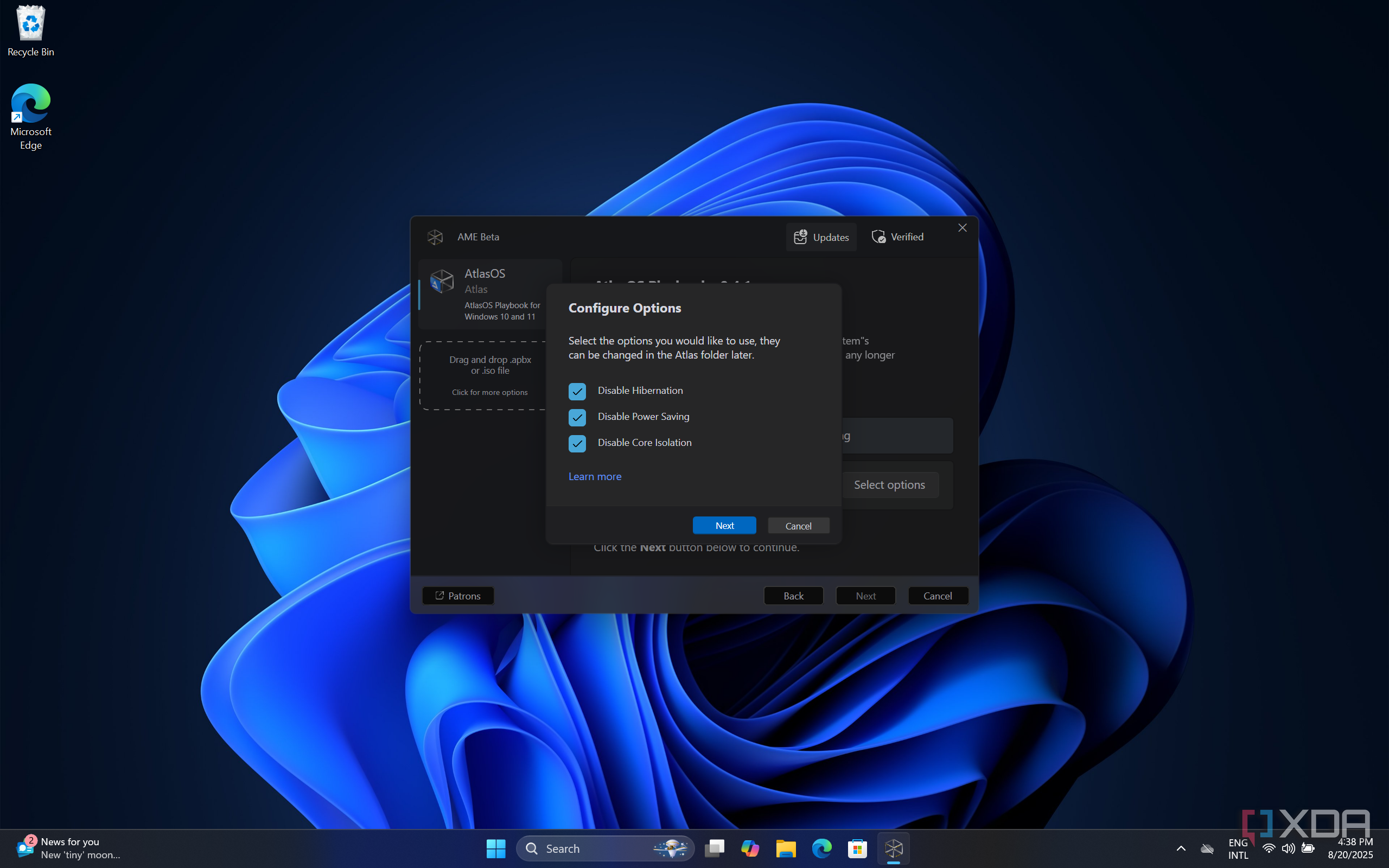The width and height of the screenshot is (1389, 868).
Task: Open Microsoft Edge desktop shortcut
Action: (x=31, y=117)
